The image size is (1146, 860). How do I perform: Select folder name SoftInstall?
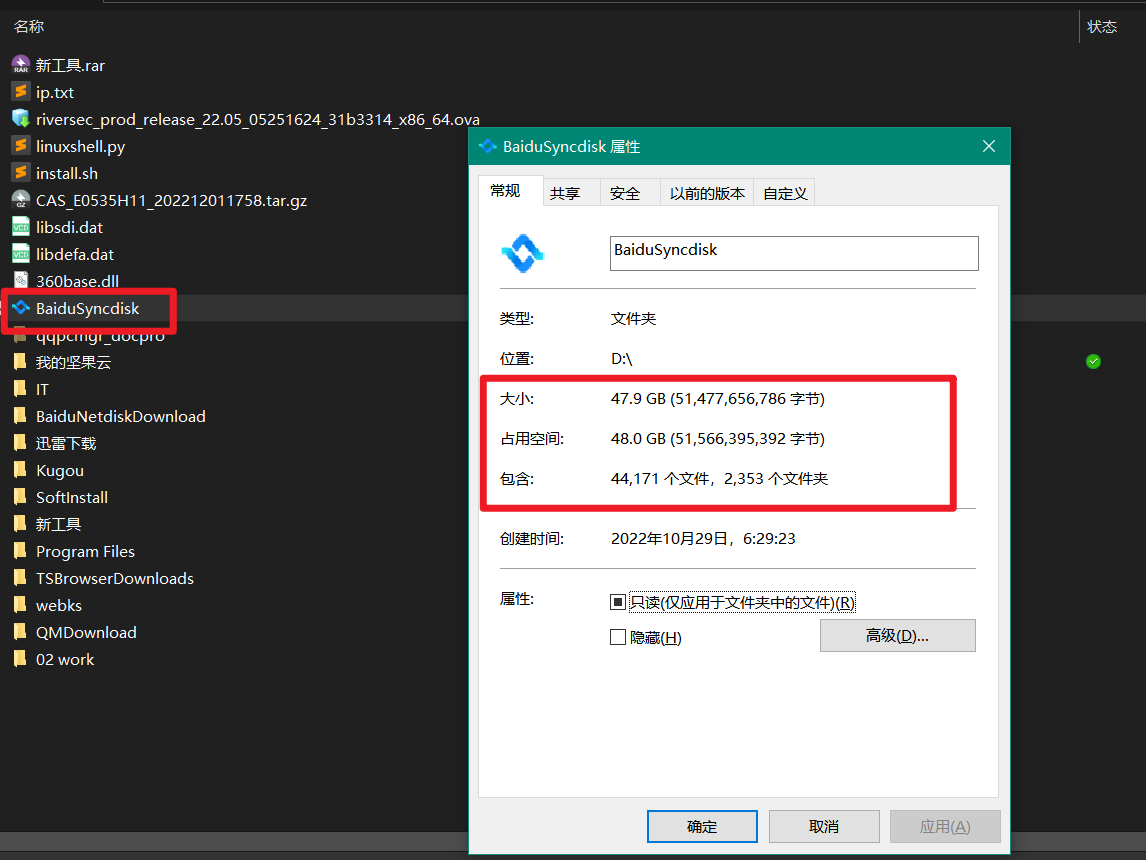(x=72, y=497)
